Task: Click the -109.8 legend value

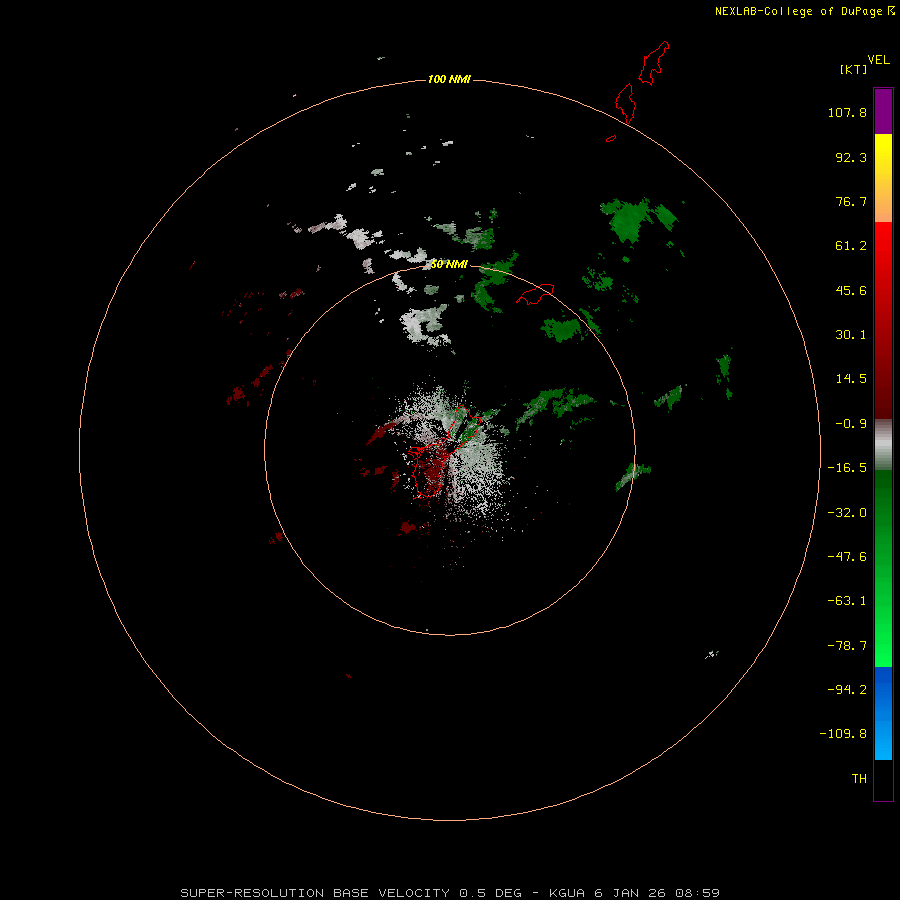Action: pos(843,734)
